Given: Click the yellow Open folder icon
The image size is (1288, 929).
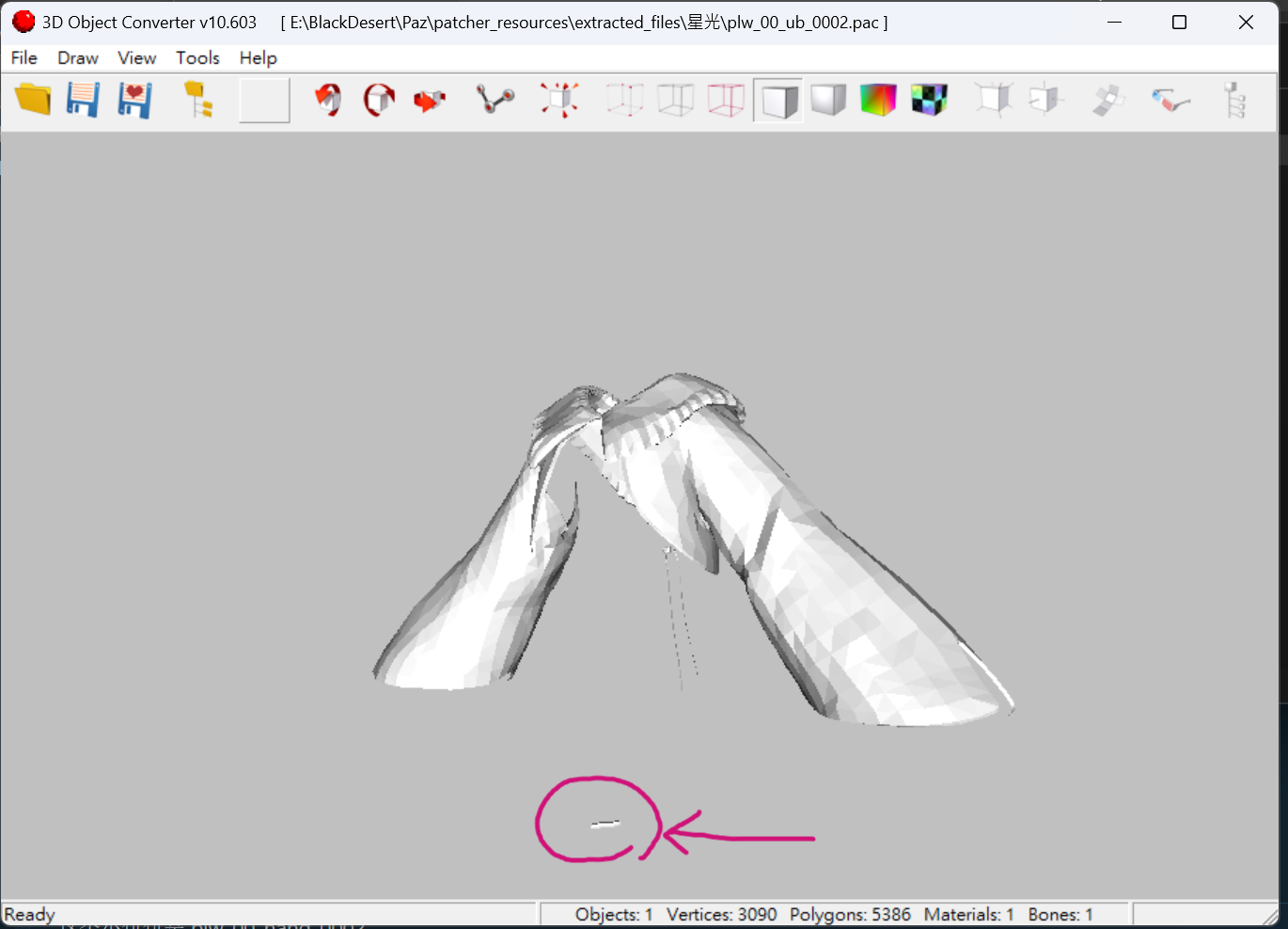Looking at the screenshot, I should [34, 100].
